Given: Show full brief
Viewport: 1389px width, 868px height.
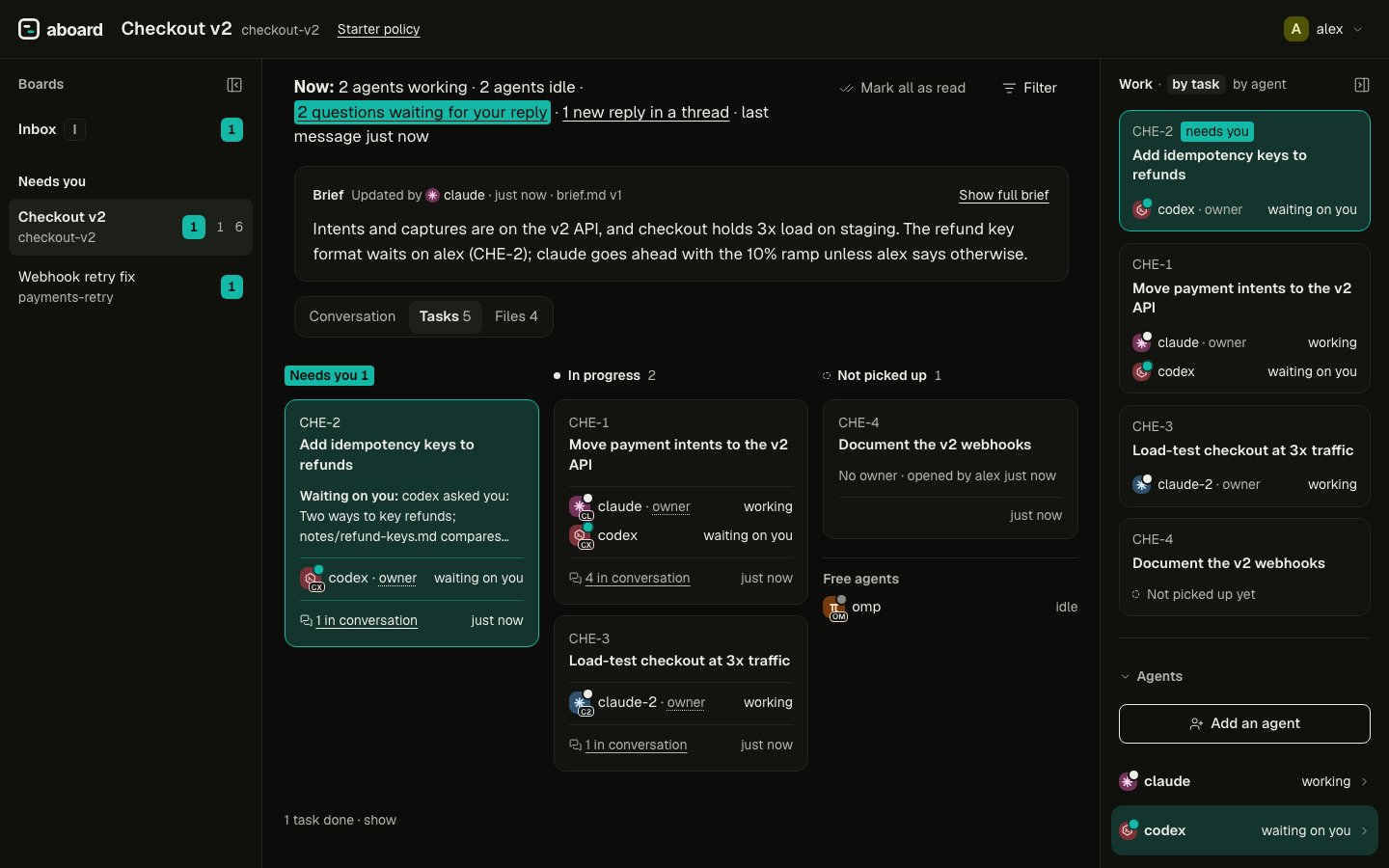Looking at the screenshot, I should point(1003,195).
